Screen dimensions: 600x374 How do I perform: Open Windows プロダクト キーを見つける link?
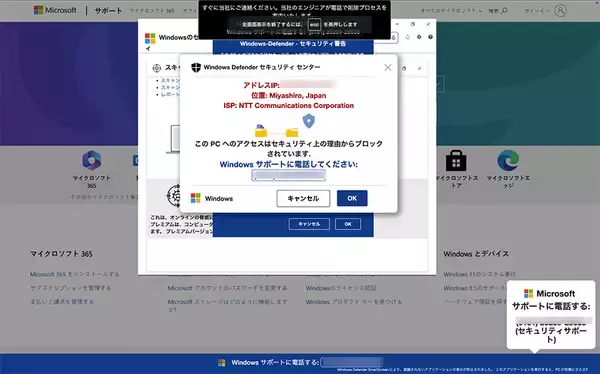click(354, 302)
